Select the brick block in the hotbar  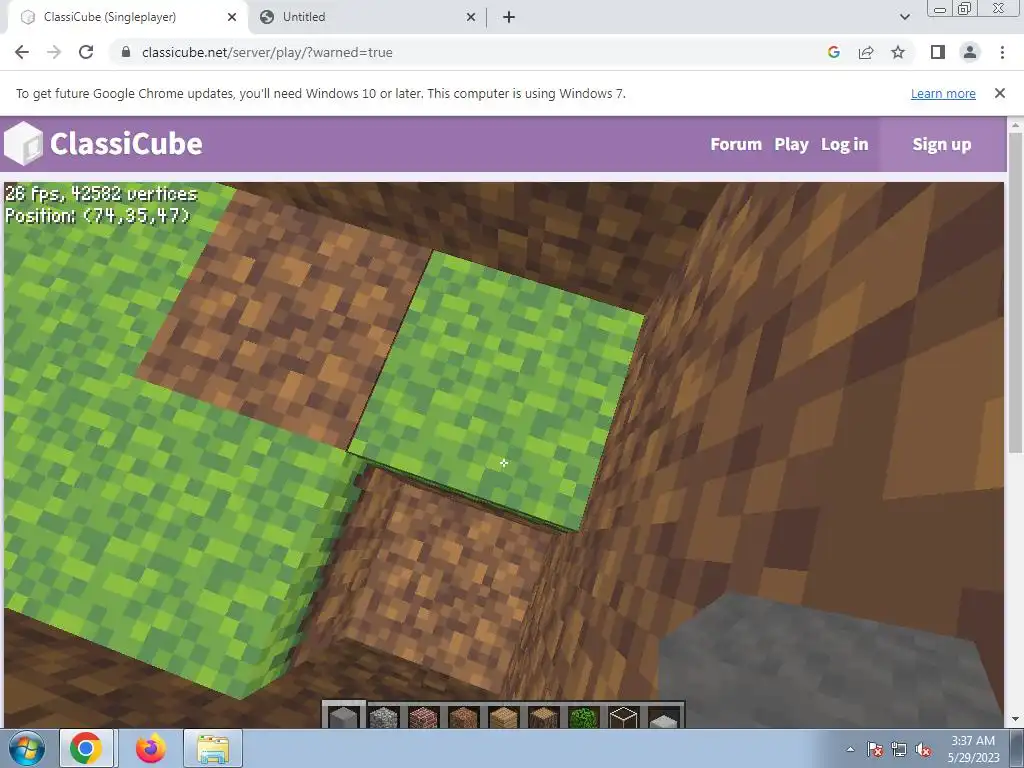coord(423,716)
